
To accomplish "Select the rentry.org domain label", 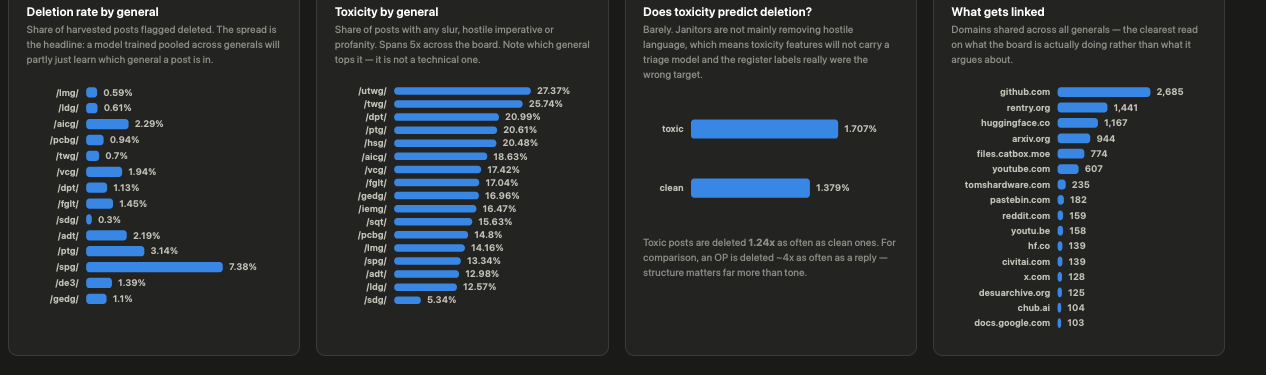I will 1028,107.
